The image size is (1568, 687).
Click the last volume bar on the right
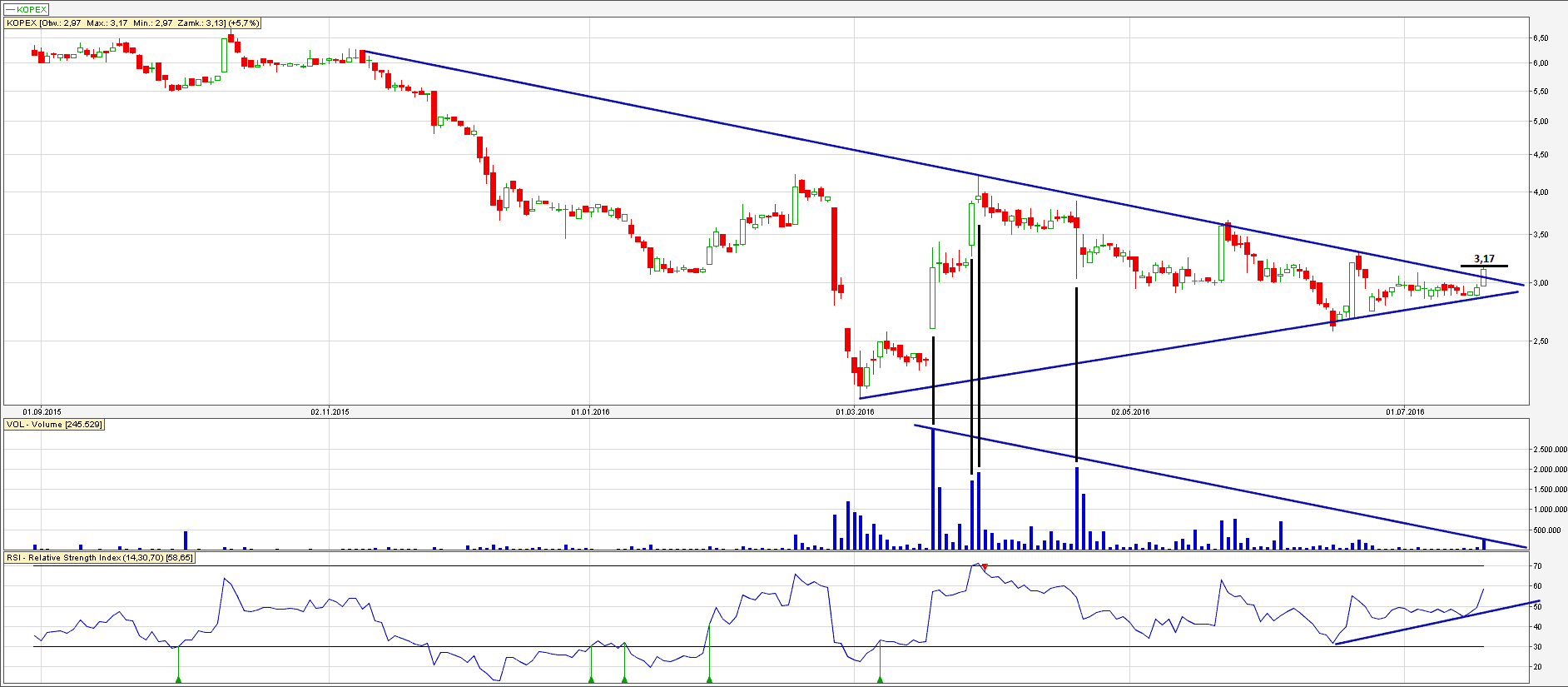(1484, 544)
